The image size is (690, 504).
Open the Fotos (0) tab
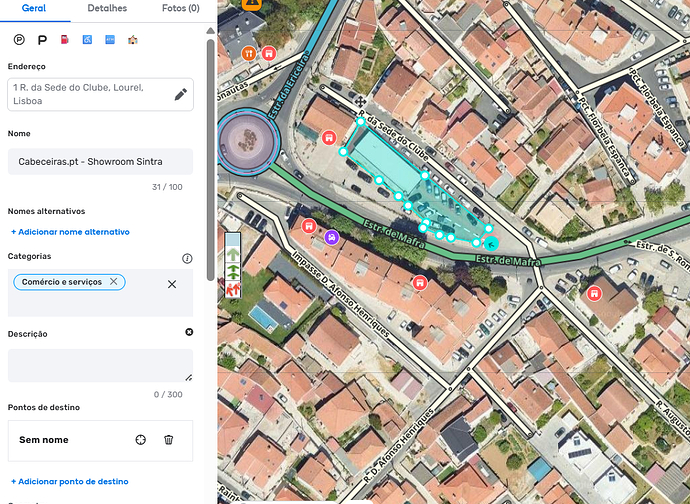tap(180, 8)
